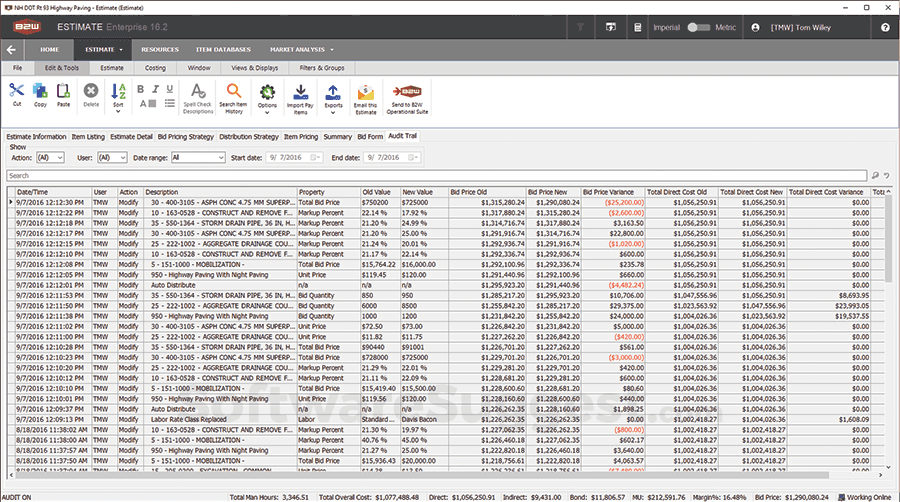The width and height of the screenshot is (900, 502).
Task: Click the Item Databases navigation button
Action: tap(222, 49)
